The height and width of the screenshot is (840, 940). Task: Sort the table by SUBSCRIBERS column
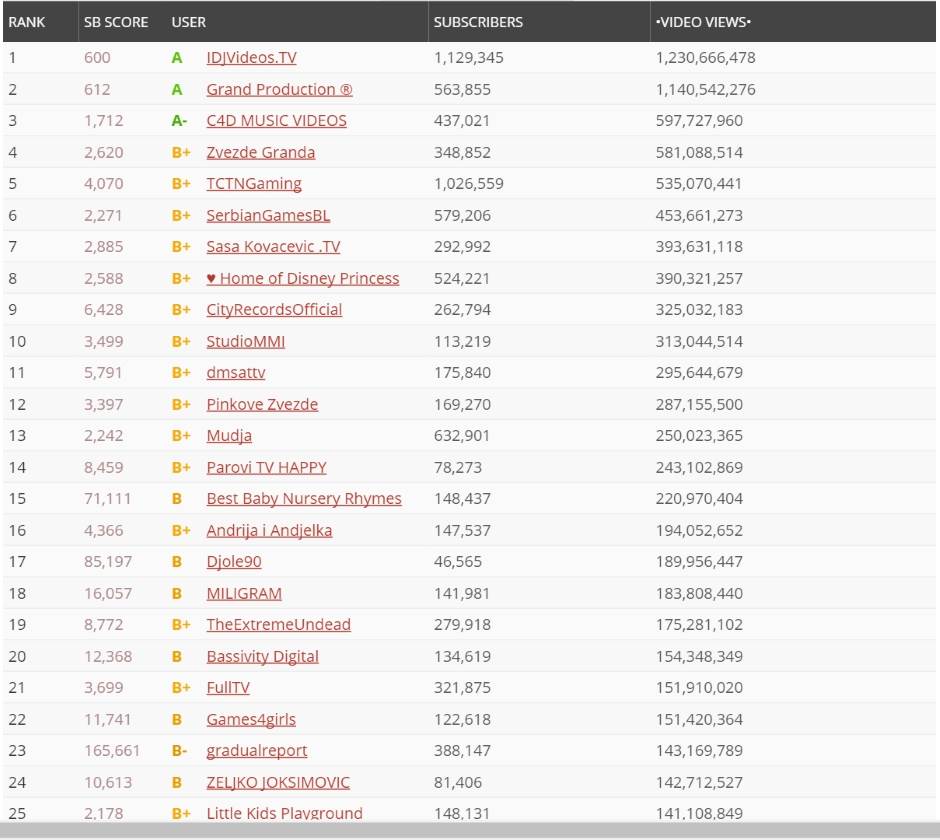pyautogui.click(x=478, y=21)
